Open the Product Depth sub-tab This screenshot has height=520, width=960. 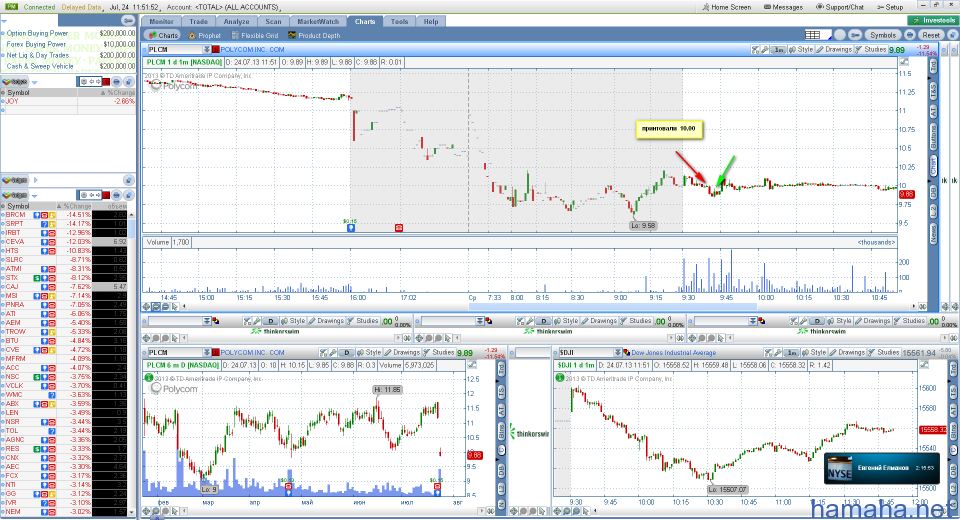pyautogui.click(x=314, y=36)
